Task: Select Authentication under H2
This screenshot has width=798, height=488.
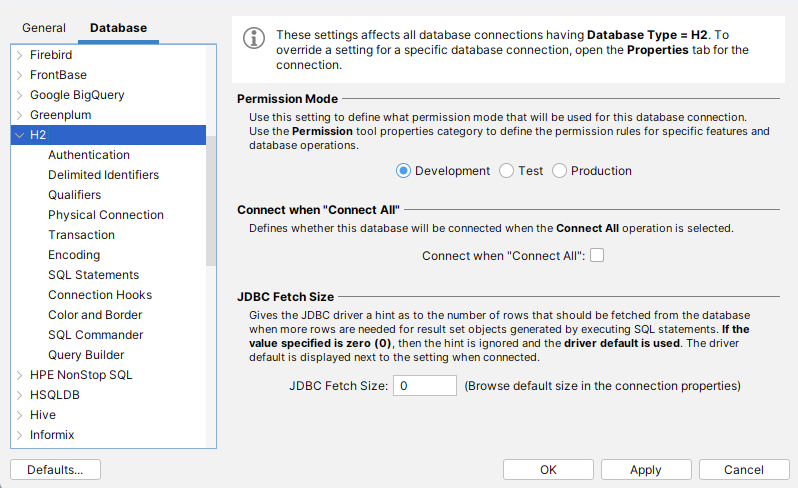Action: tap(89, 155)
